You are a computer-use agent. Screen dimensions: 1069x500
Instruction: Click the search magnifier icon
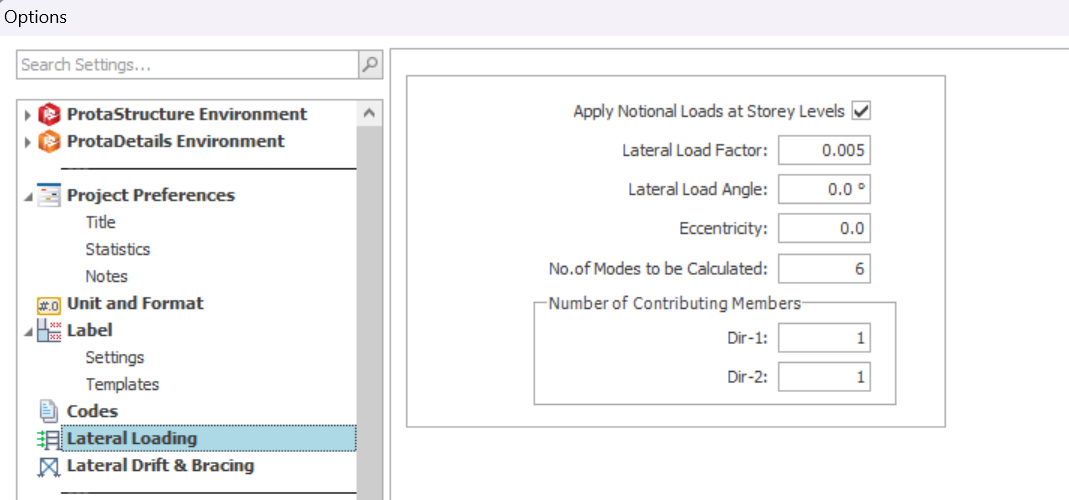[370, 65]
